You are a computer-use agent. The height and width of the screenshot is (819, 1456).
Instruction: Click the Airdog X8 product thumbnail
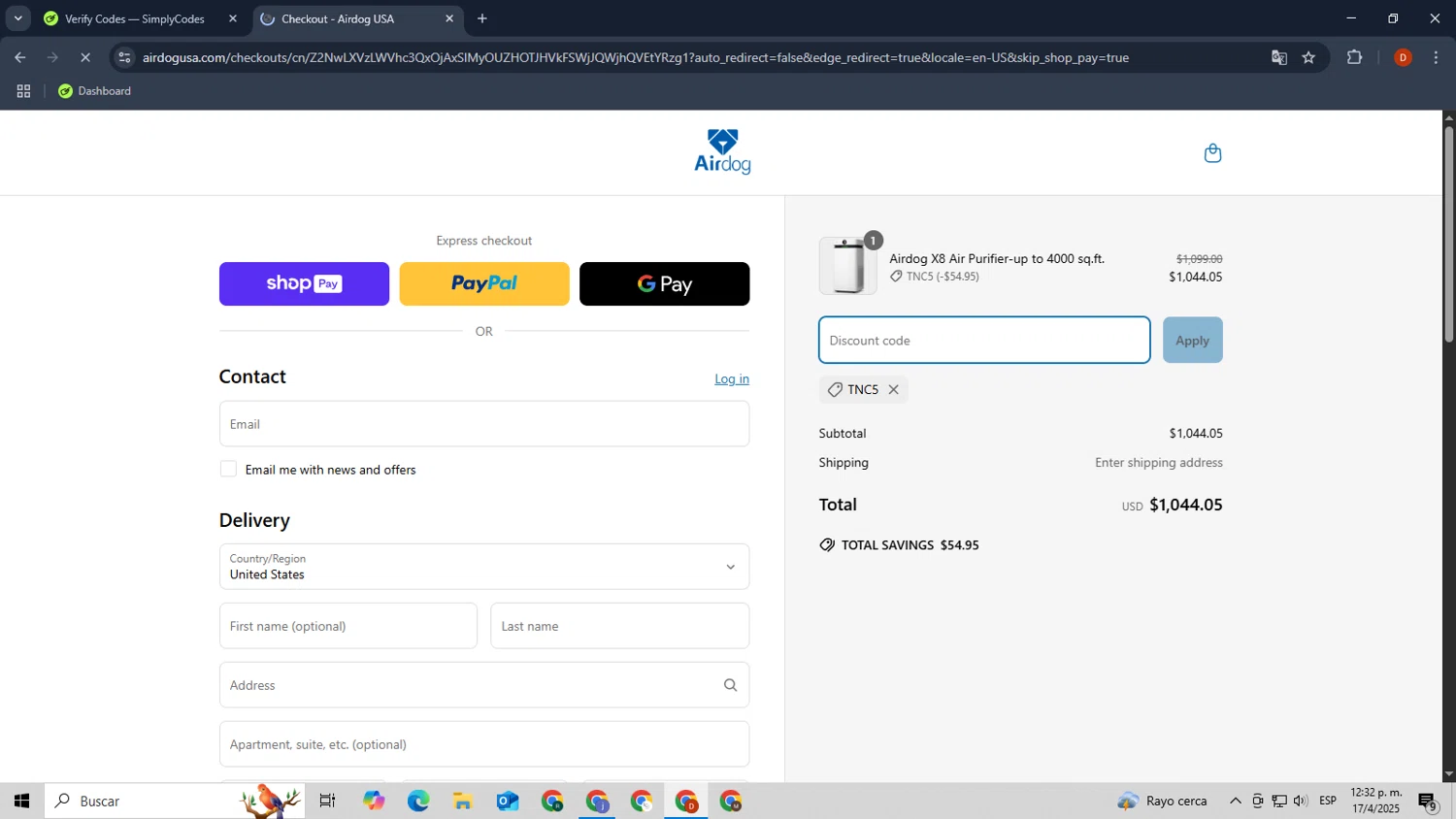pyautogui.click(x=847, y=266)
